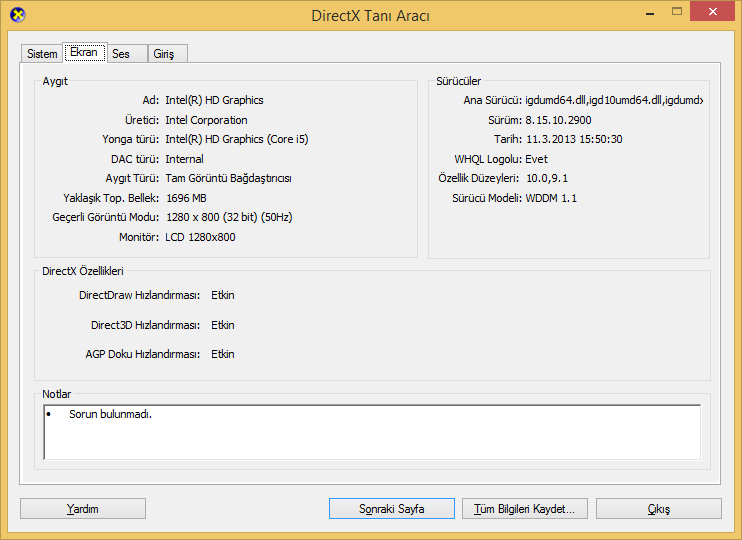Click the 'Yaklaşık Top. Bellek:' label
Image resolution: width=742 pixels, height=540 pixels.
(x=111, y=198)
